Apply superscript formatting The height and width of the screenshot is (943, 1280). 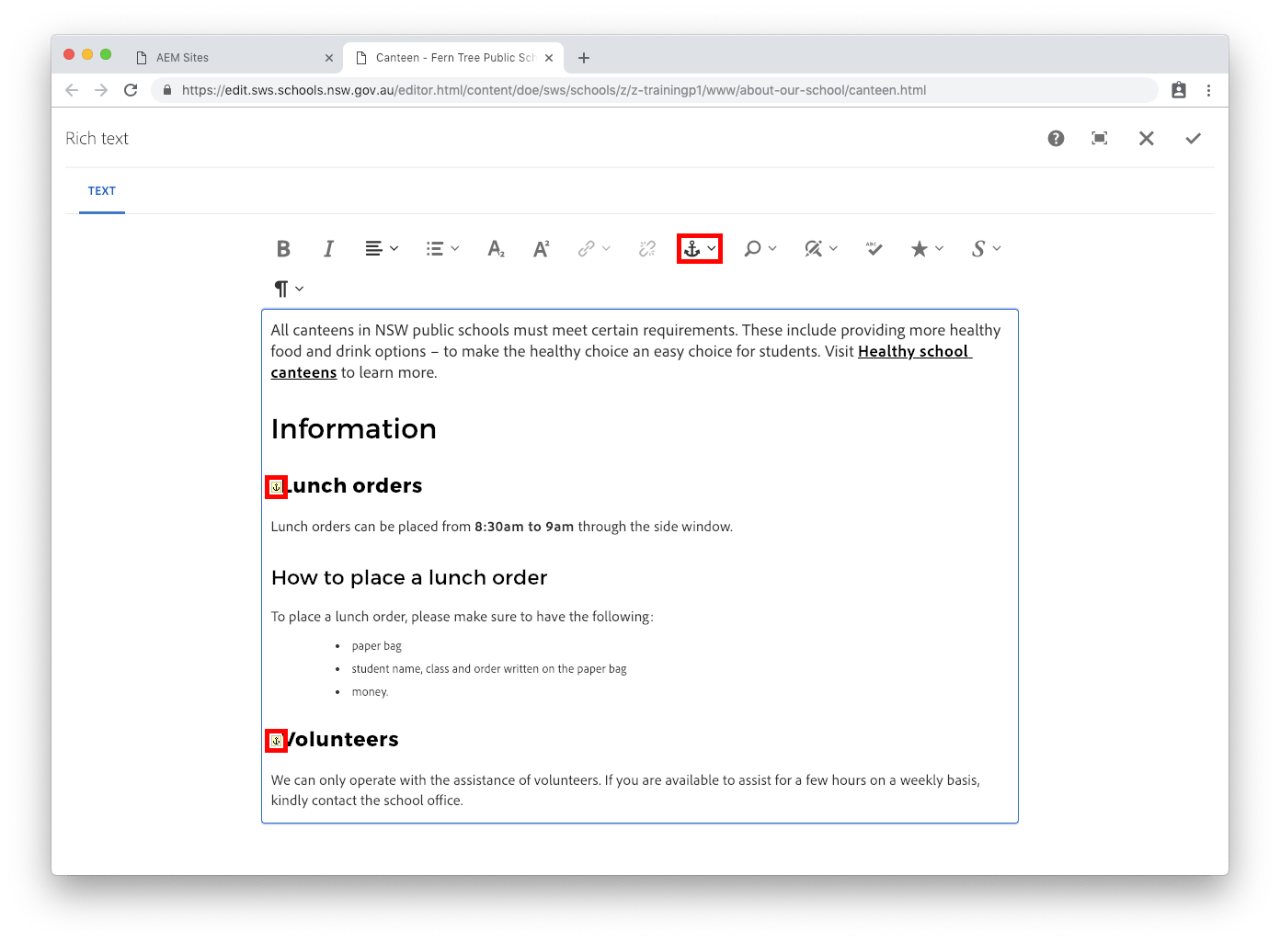(541, 249)
